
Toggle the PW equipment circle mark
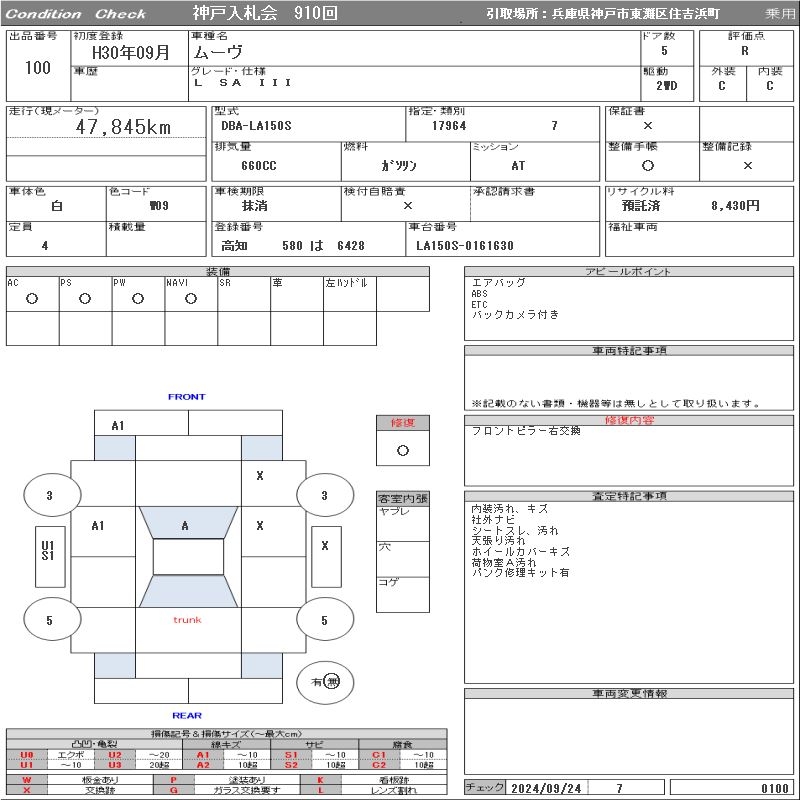[138, 299]
